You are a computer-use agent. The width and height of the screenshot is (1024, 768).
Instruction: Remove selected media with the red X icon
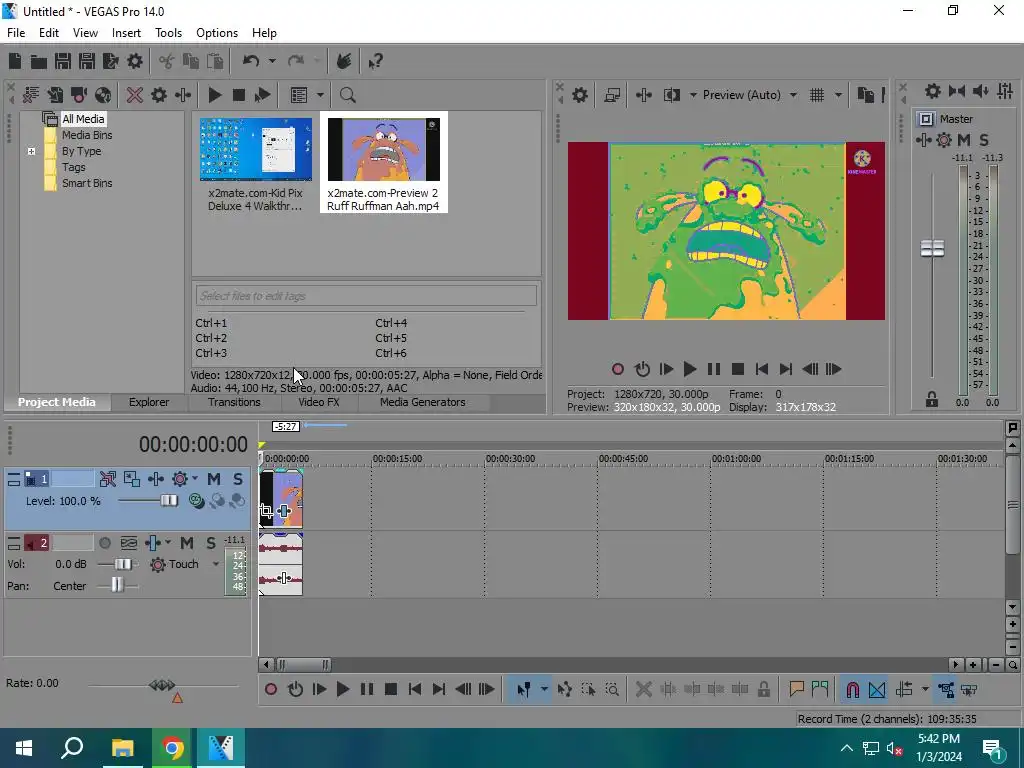click(135, 95)
